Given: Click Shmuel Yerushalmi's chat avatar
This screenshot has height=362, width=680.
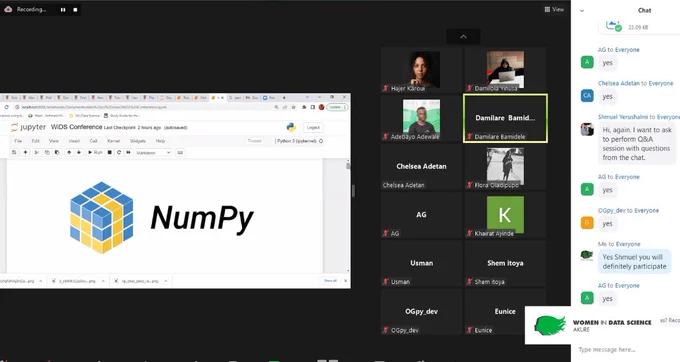Looking at the screenshot, I should [x=587, y=129].
